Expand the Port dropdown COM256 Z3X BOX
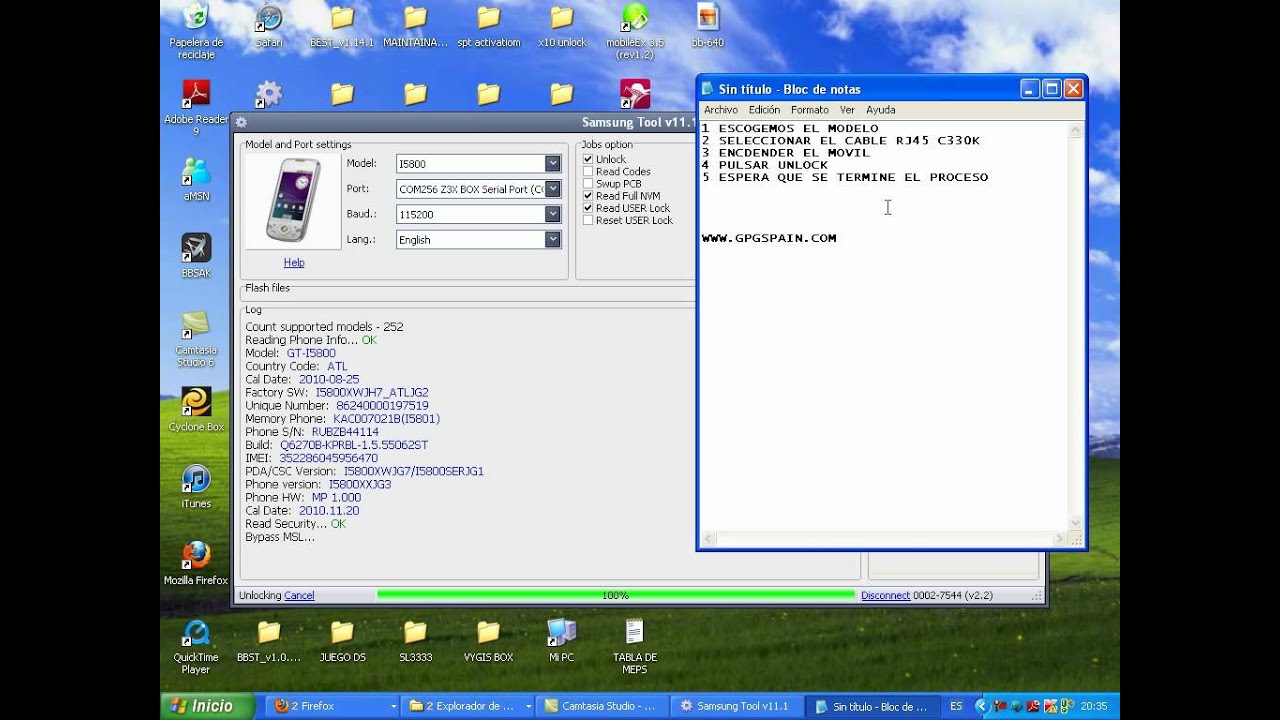This screenshot has height=720, width=1280. (552, 189)
